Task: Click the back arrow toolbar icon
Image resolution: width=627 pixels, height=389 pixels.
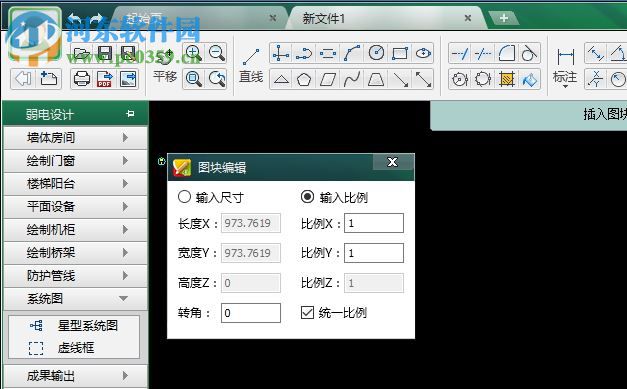Action: click(23, 78)
